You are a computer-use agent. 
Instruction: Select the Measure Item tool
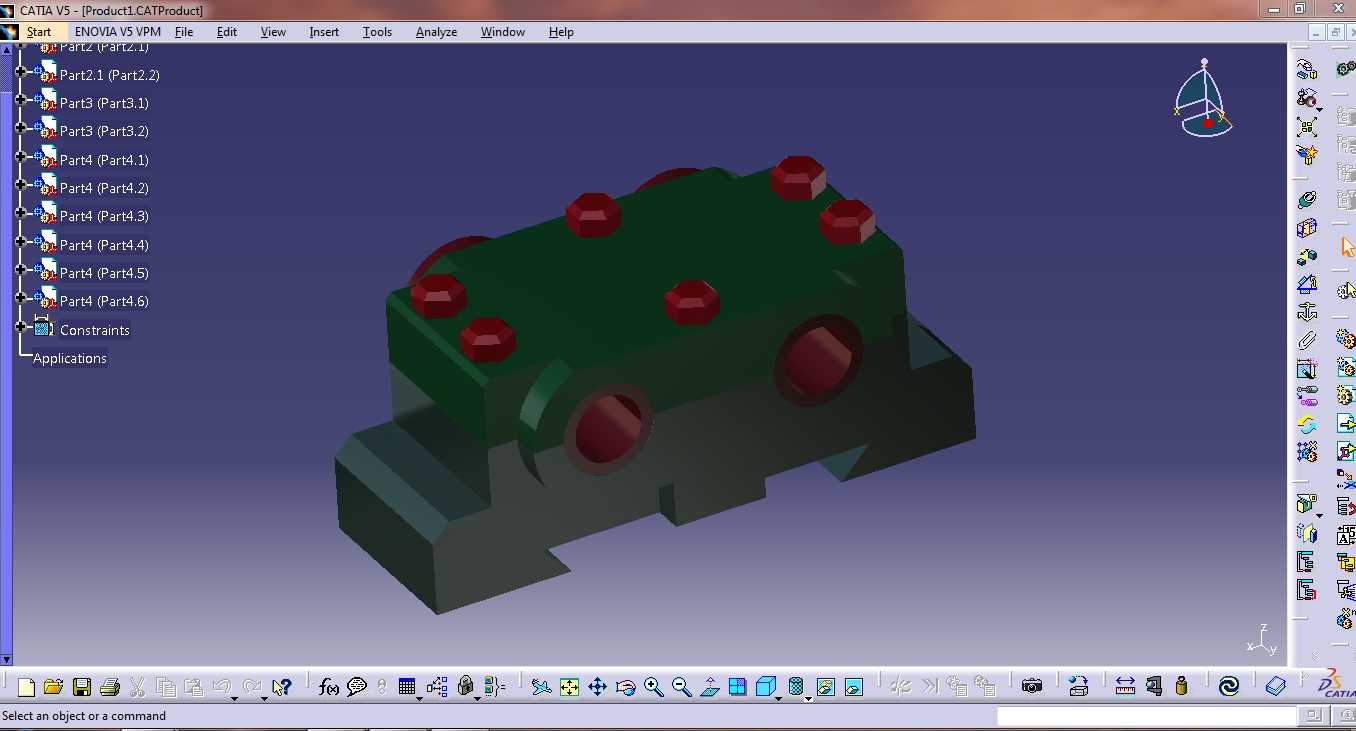tap(1154, 687)
